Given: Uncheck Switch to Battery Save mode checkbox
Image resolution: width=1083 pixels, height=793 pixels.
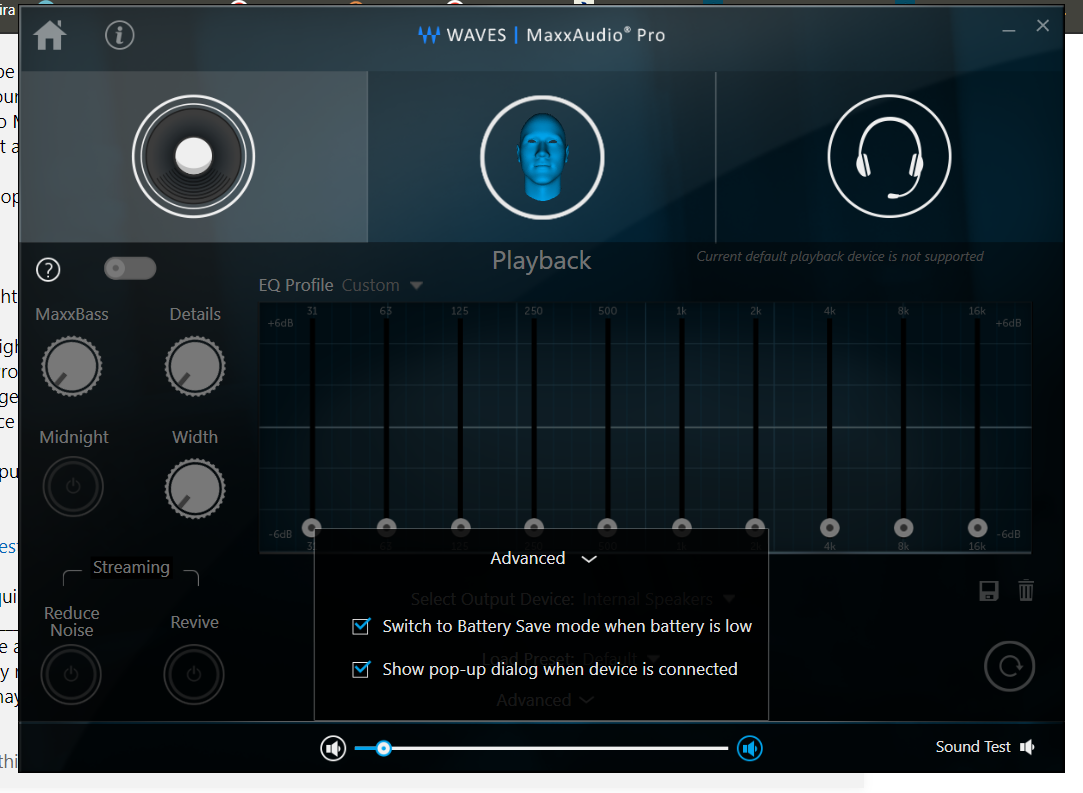Looking at the screenshot, I should (x=361, y=626).
